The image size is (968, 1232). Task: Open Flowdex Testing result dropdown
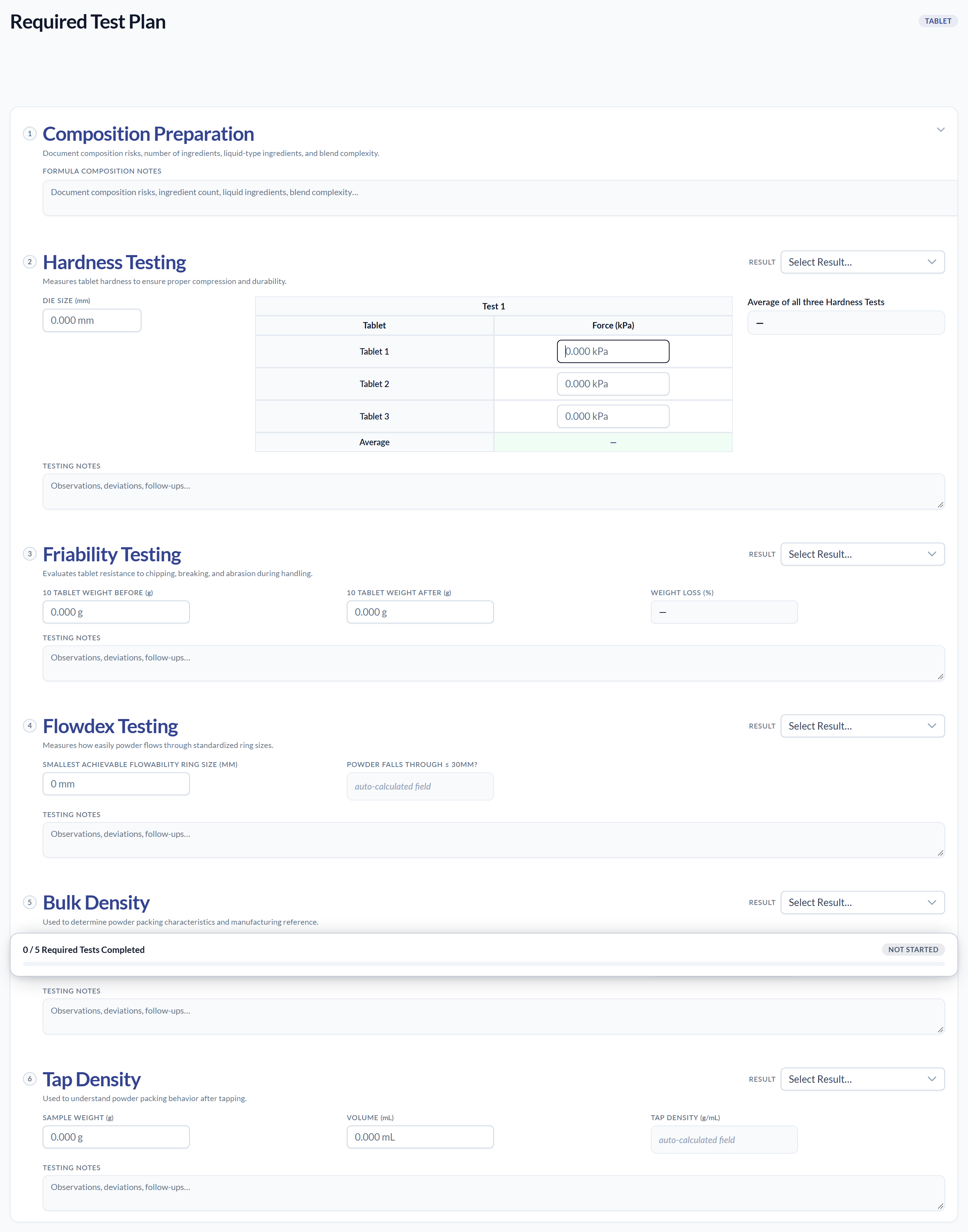[x=862, y=726]
